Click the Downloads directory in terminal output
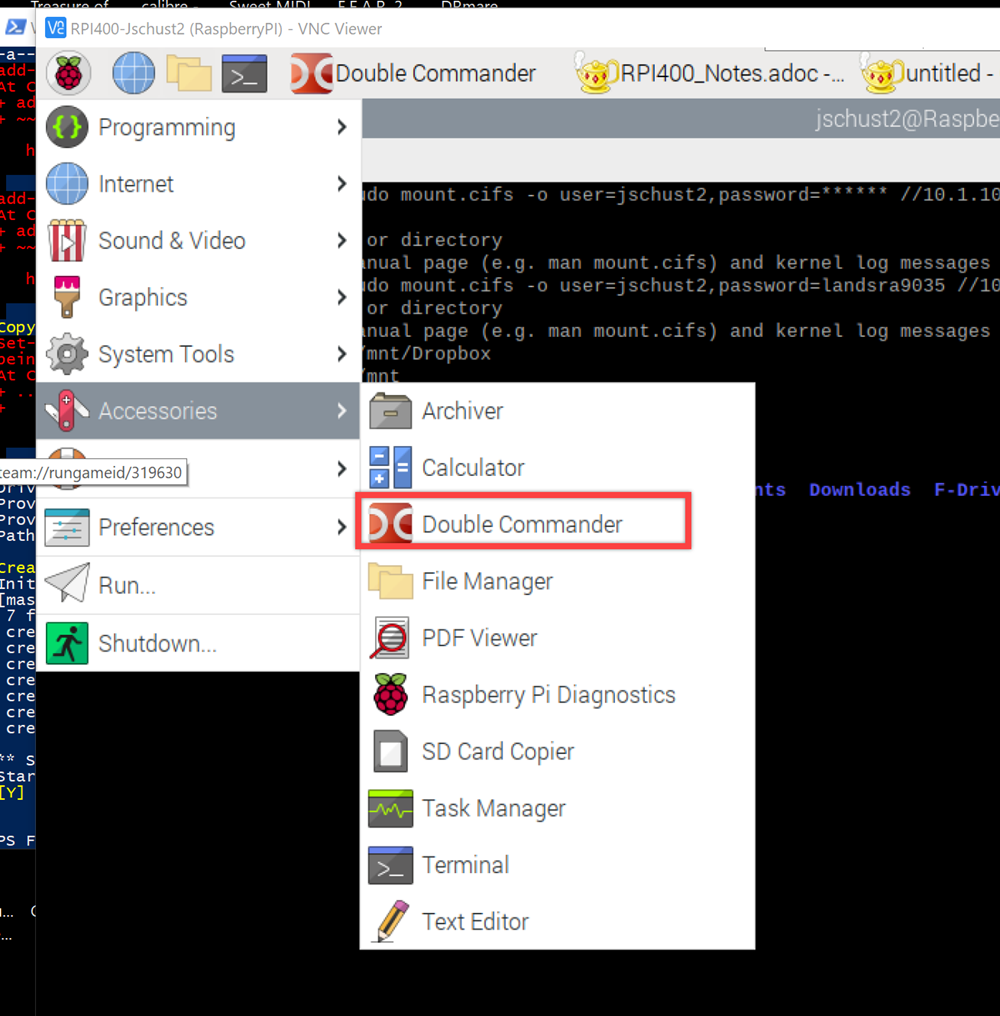 (x=859, y=489)
